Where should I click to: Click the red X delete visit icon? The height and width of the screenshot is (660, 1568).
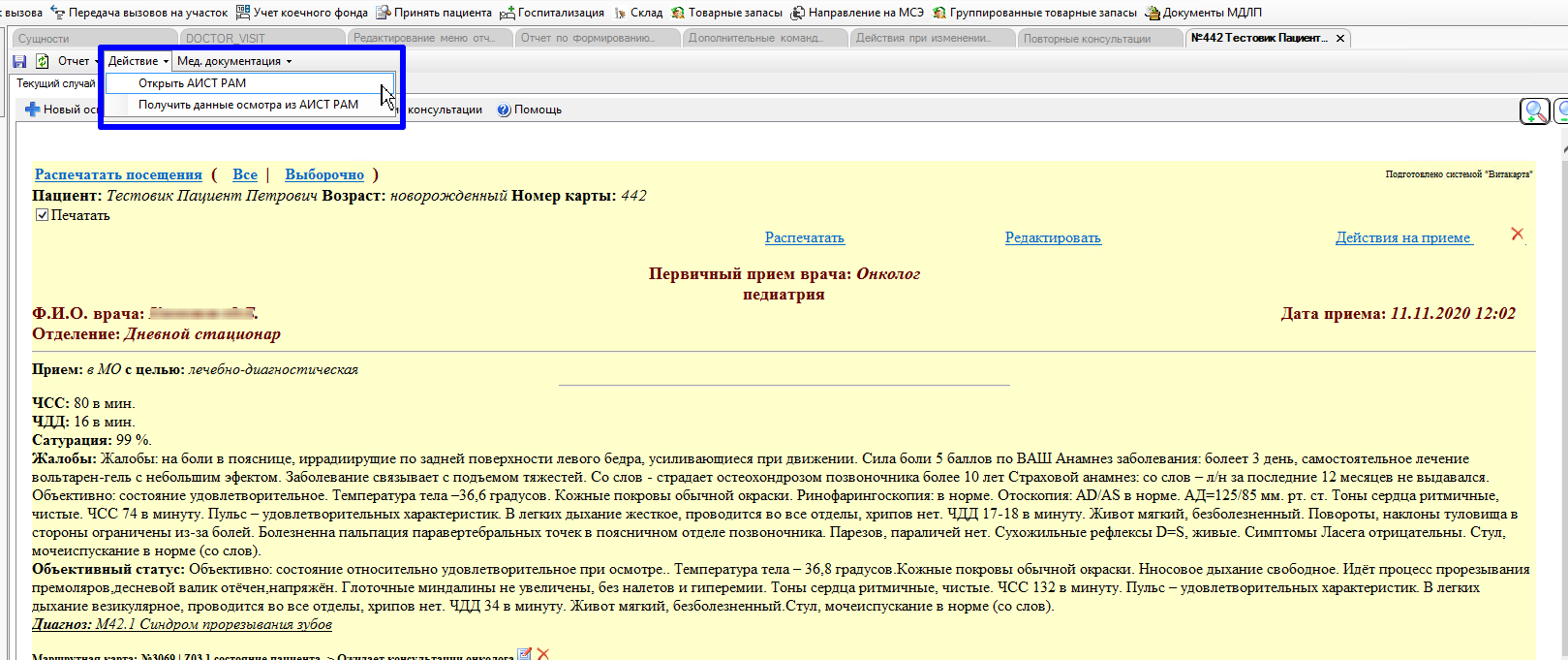click(x=1517, y=234)
